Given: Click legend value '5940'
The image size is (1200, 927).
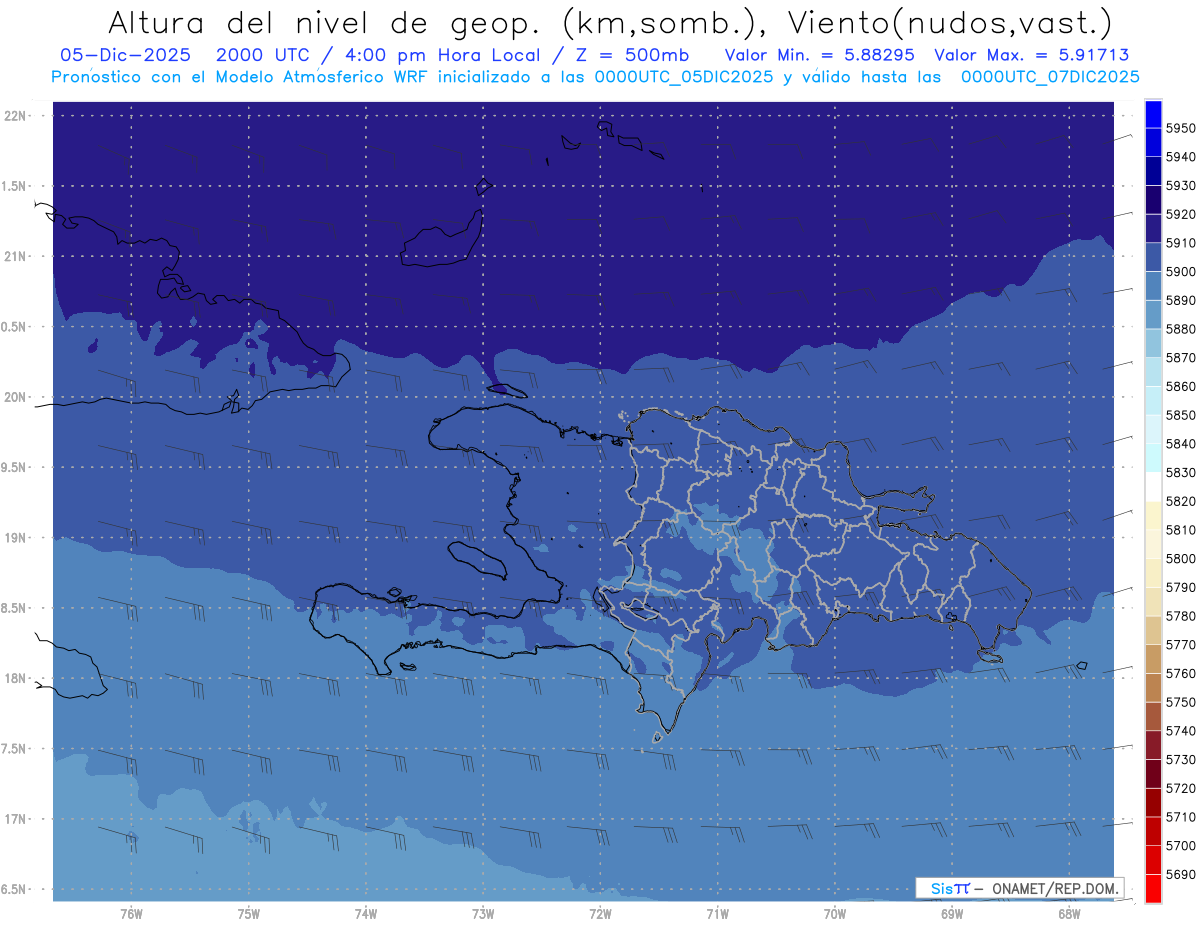Looking at the screenshot, I should coord(1181,158).
